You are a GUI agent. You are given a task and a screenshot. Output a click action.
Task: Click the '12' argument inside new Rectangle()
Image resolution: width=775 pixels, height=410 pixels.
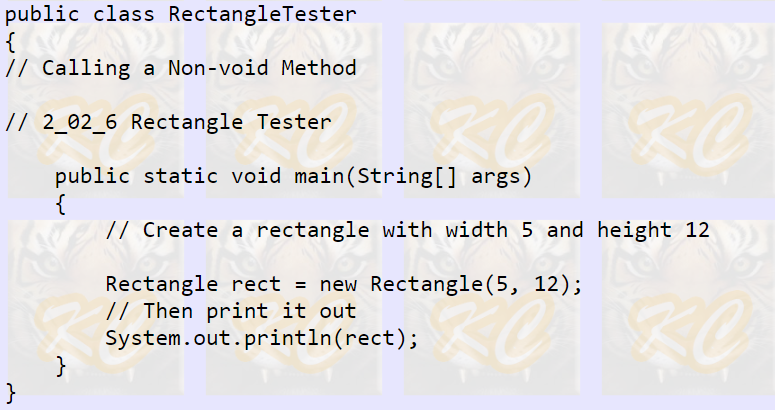[546, 284]
